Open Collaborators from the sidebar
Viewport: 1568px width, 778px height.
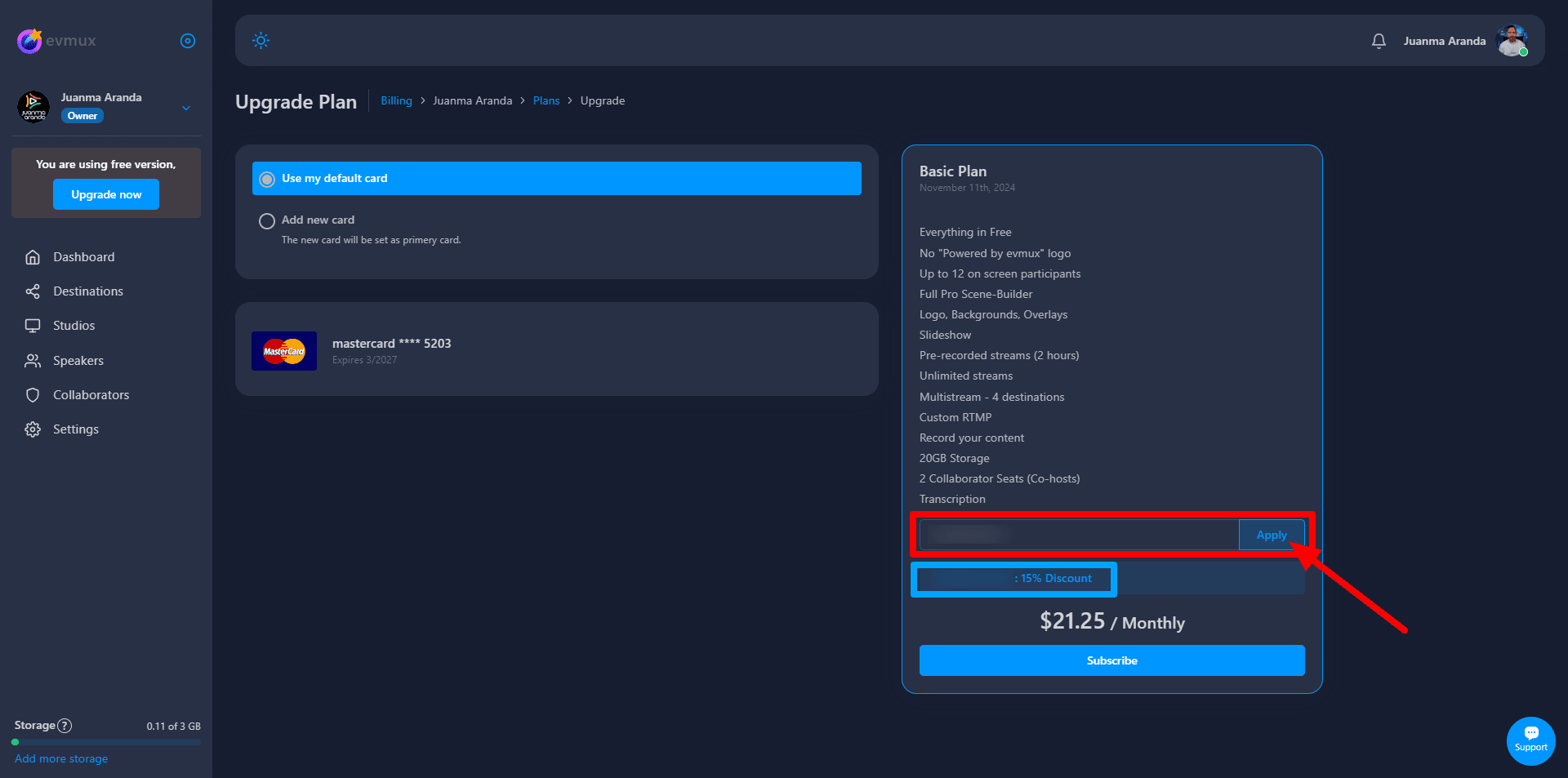click(x=91, y=395)
